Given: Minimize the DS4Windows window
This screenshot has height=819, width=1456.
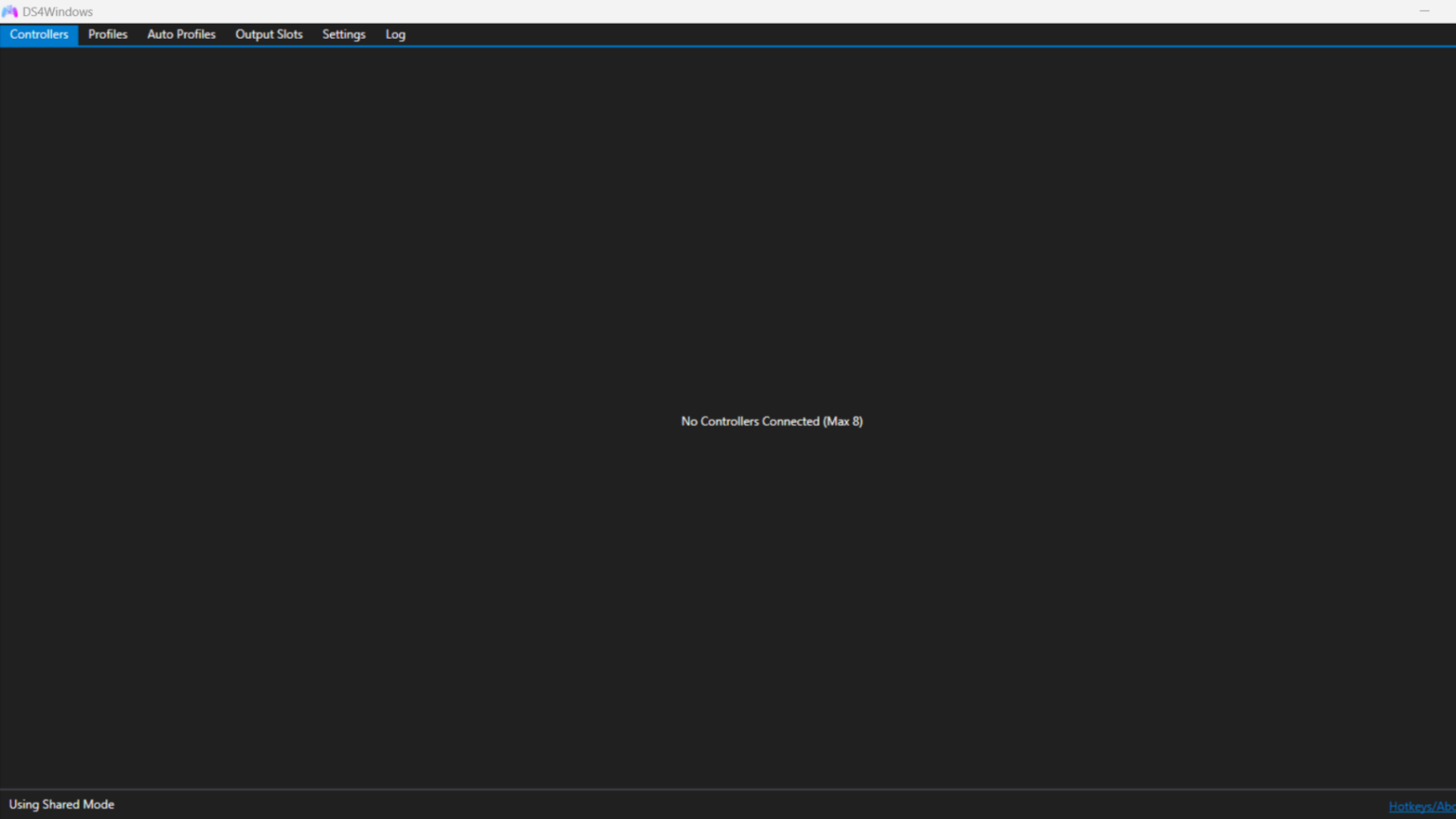Looking at the screenshot, I should pos(1424,11).
